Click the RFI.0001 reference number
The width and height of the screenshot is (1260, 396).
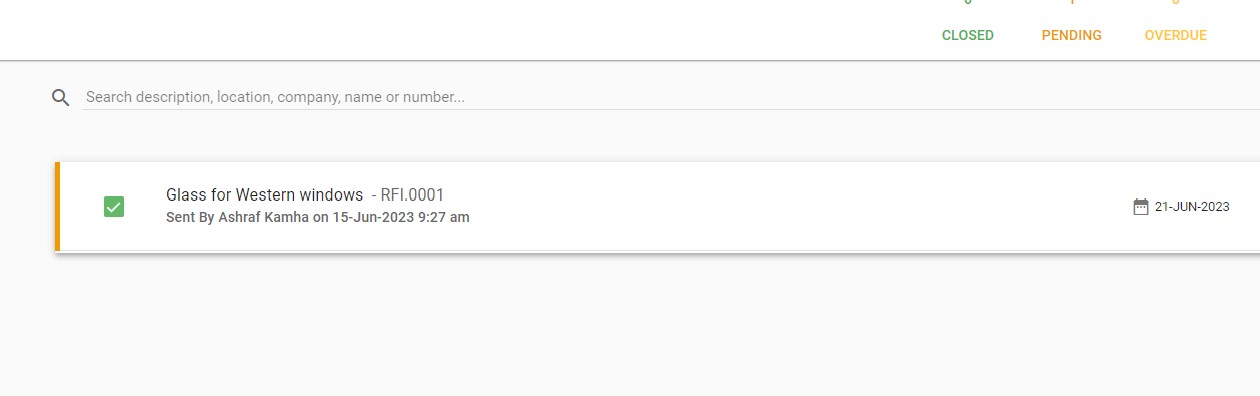[x=412, y=195]
